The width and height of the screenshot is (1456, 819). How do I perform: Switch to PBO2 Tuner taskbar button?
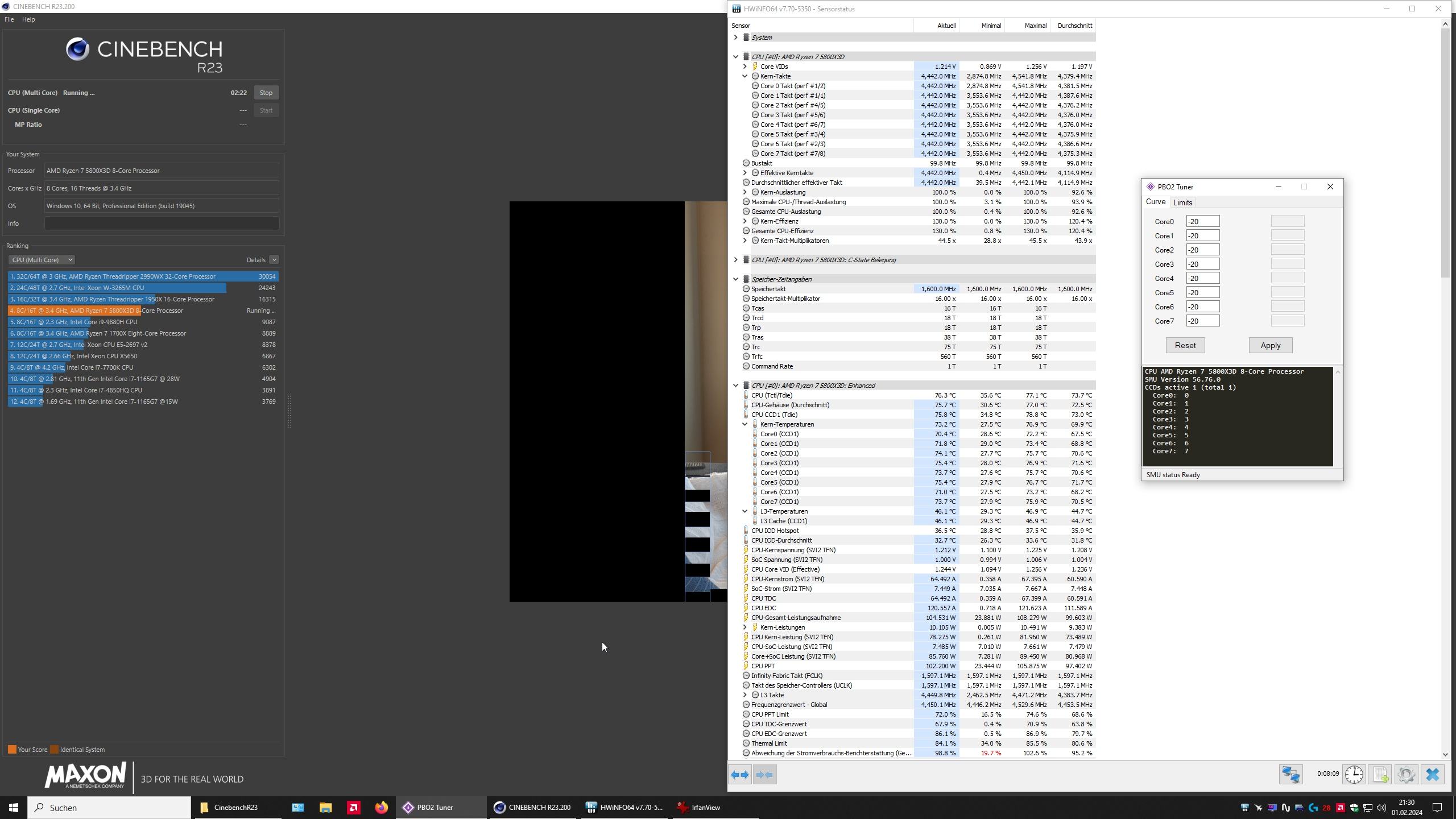(x=442, y=808)
